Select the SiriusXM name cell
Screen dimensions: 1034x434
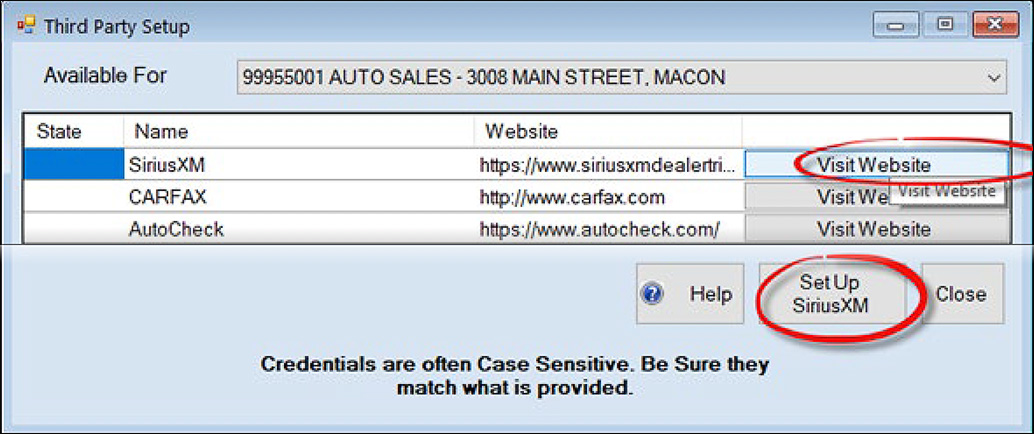[299, 165]
